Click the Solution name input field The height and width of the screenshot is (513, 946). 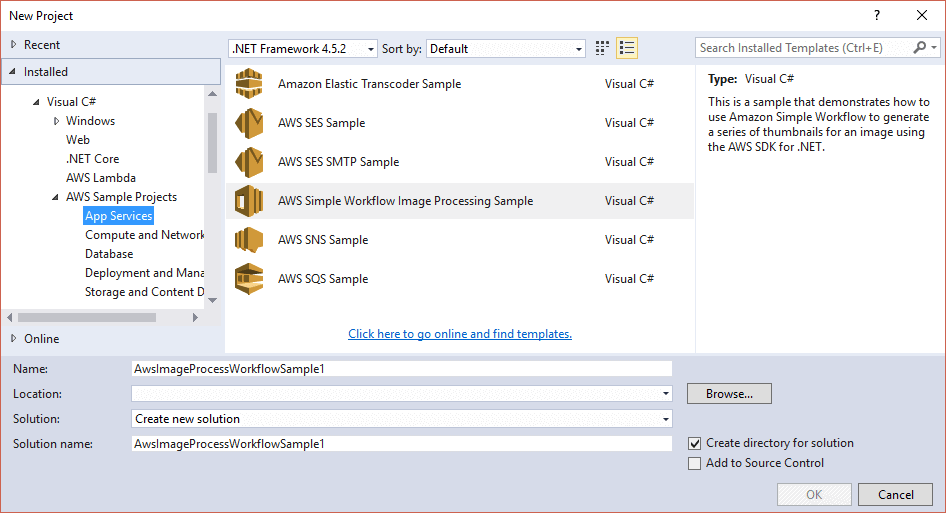402,444
